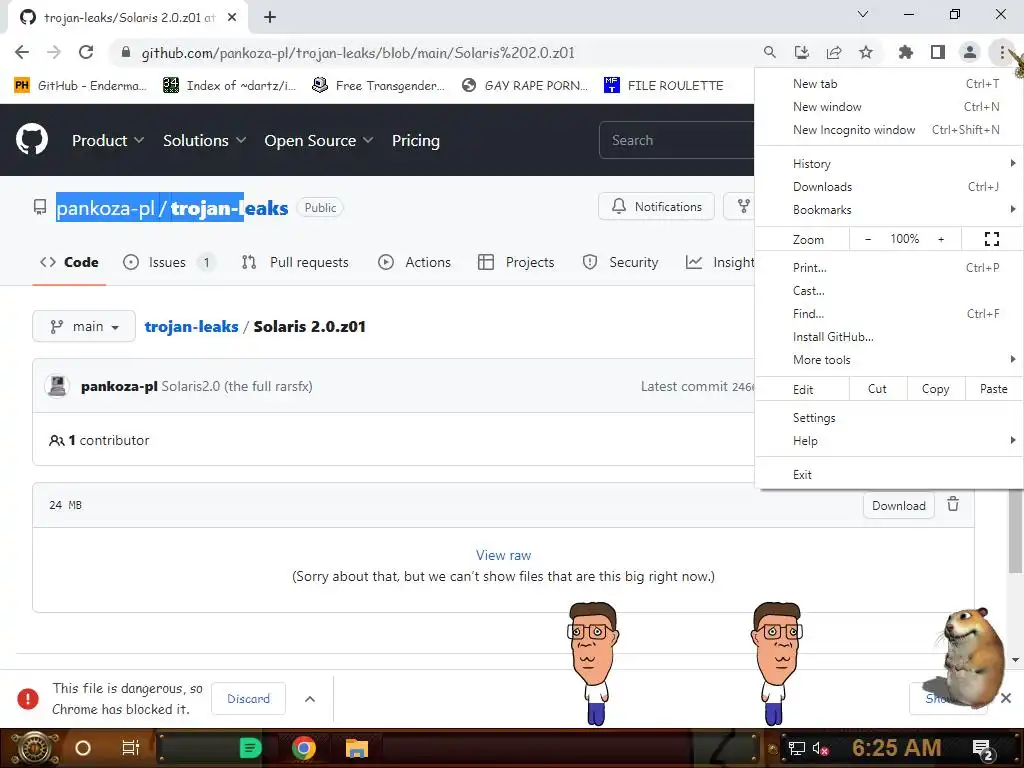
Task: Click the Notifications button
Action: pyautogui.click(x=656, y=206)
